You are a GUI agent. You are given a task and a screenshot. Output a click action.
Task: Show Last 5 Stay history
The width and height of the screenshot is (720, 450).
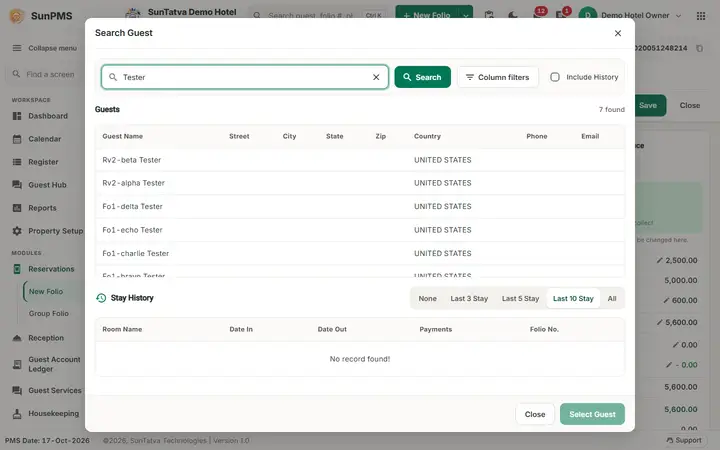coord(520,298)
